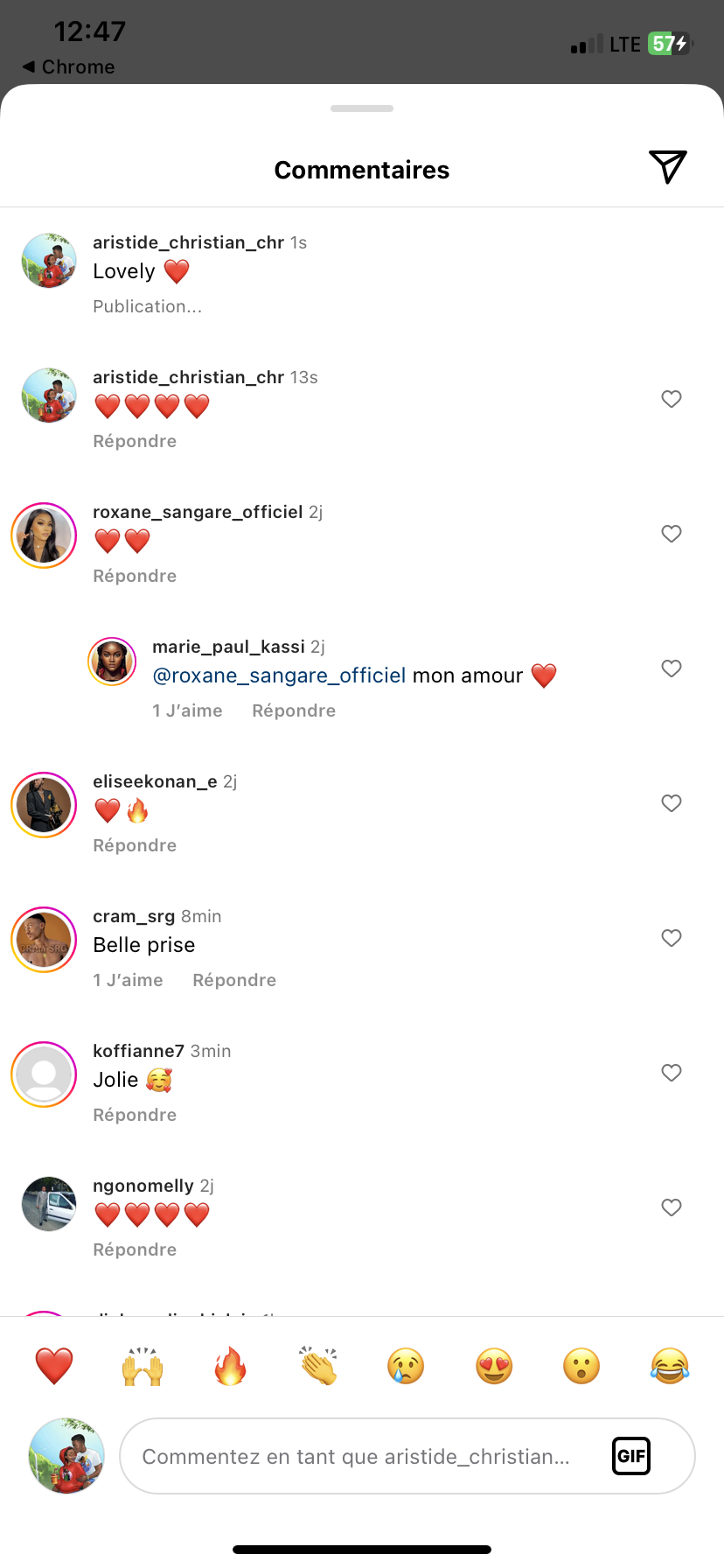View likes on cram_srg's comment
The image size is (724, 1568).
tap(128, 980)
